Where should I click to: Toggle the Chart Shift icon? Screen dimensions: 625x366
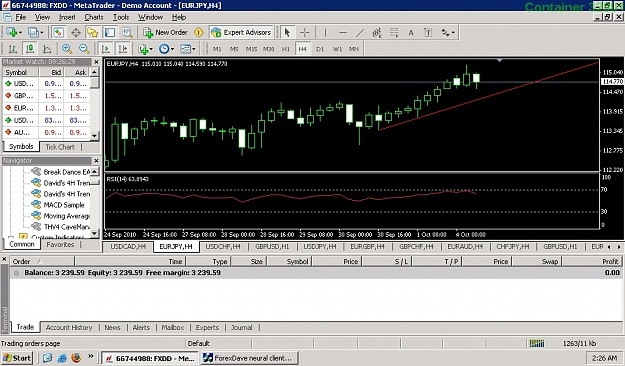click(x=123, y=49)
